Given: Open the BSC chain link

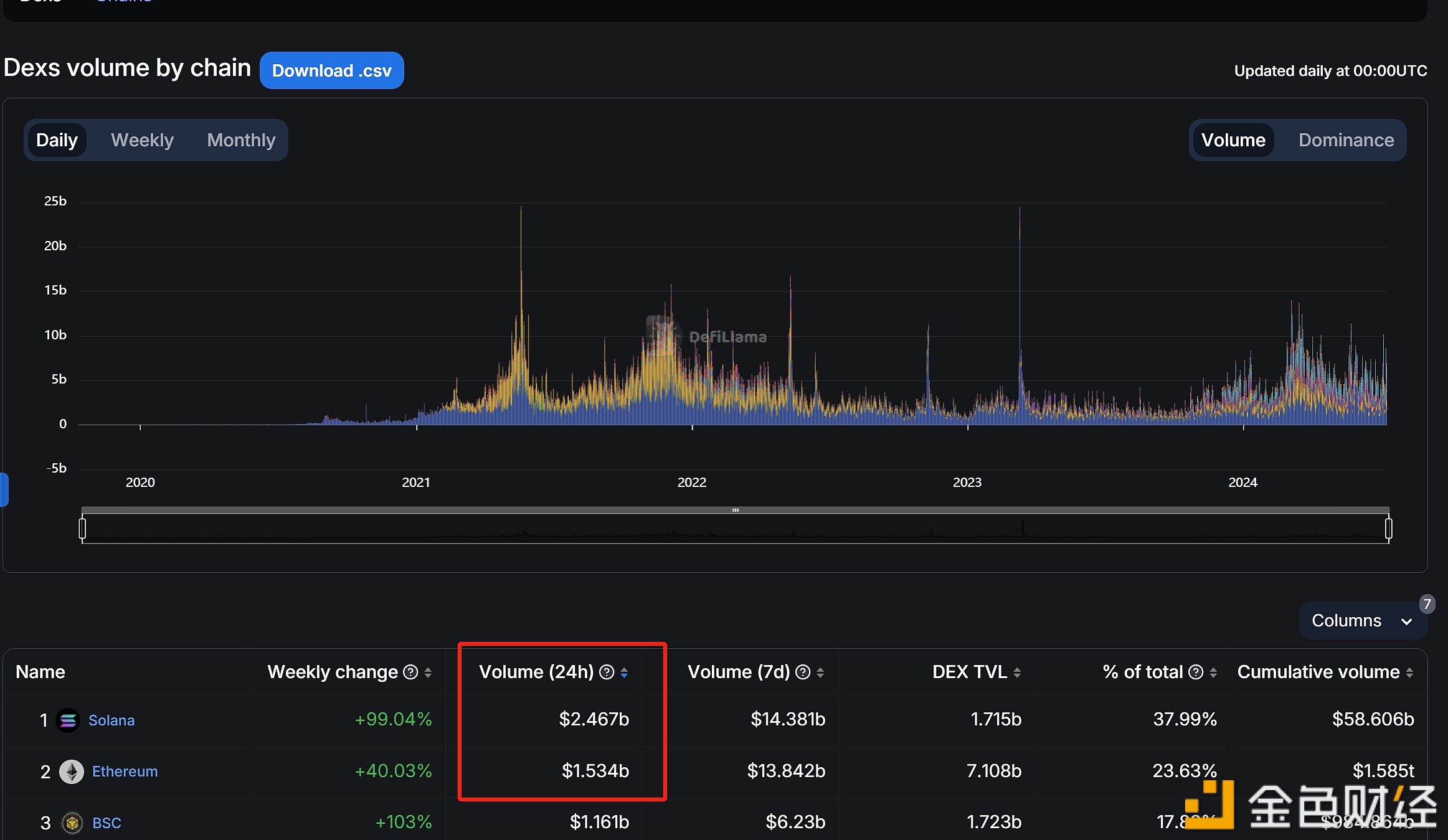Looking at the screenshot, I should pyautogui.click(x=106, y=823).
